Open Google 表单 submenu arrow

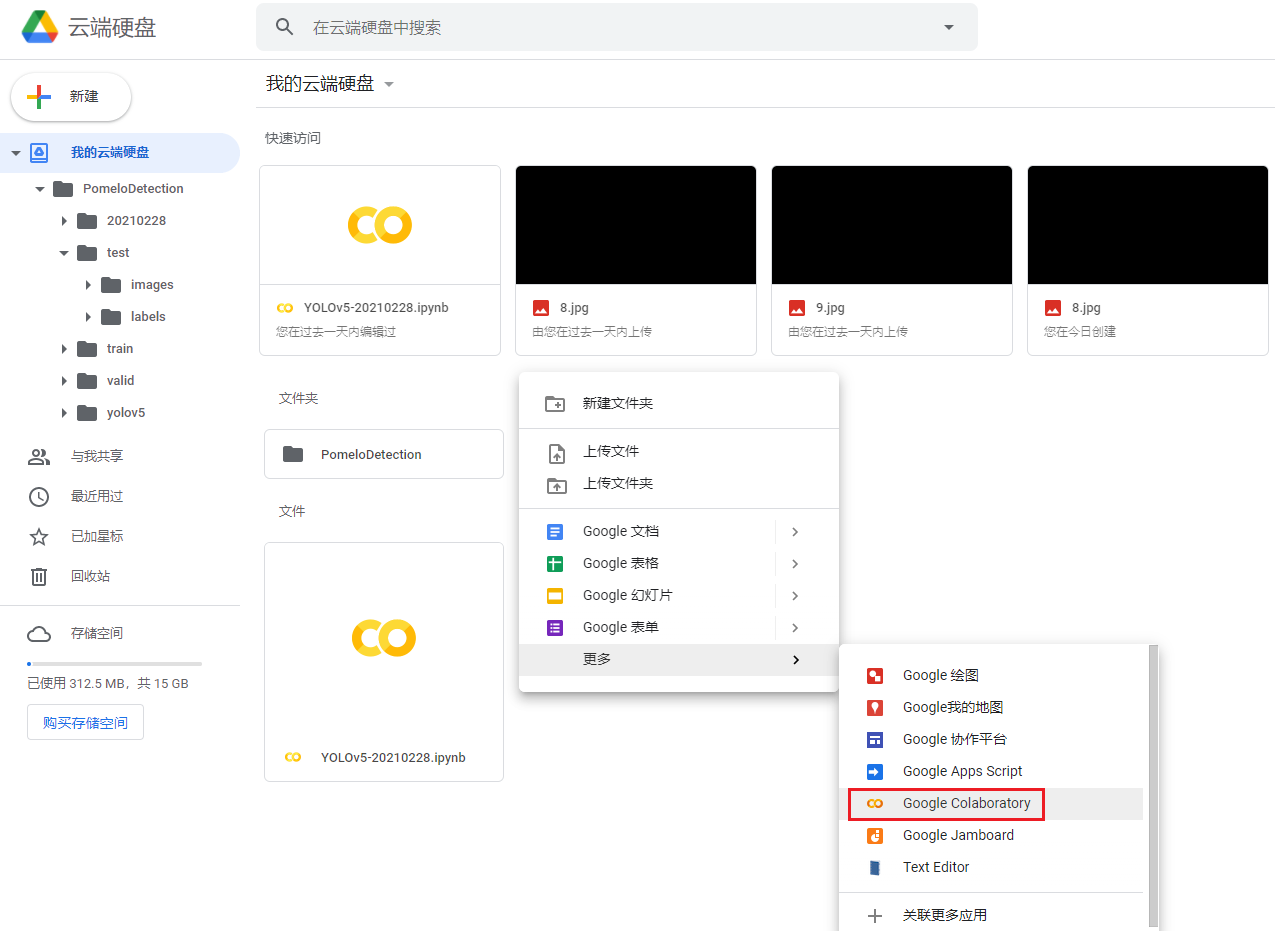click(795, 628)
